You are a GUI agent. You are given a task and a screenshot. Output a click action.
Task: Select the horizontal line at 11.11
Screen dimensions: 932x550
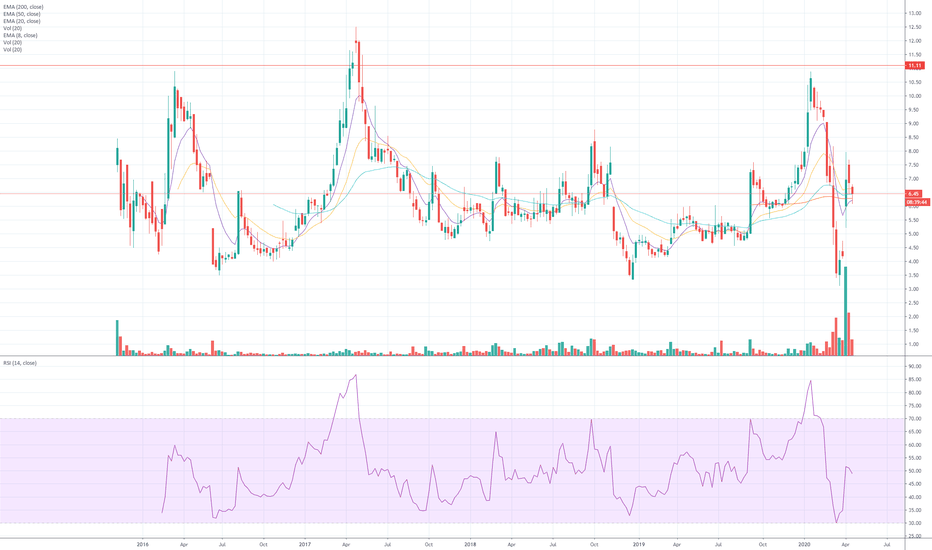(452, 65)
